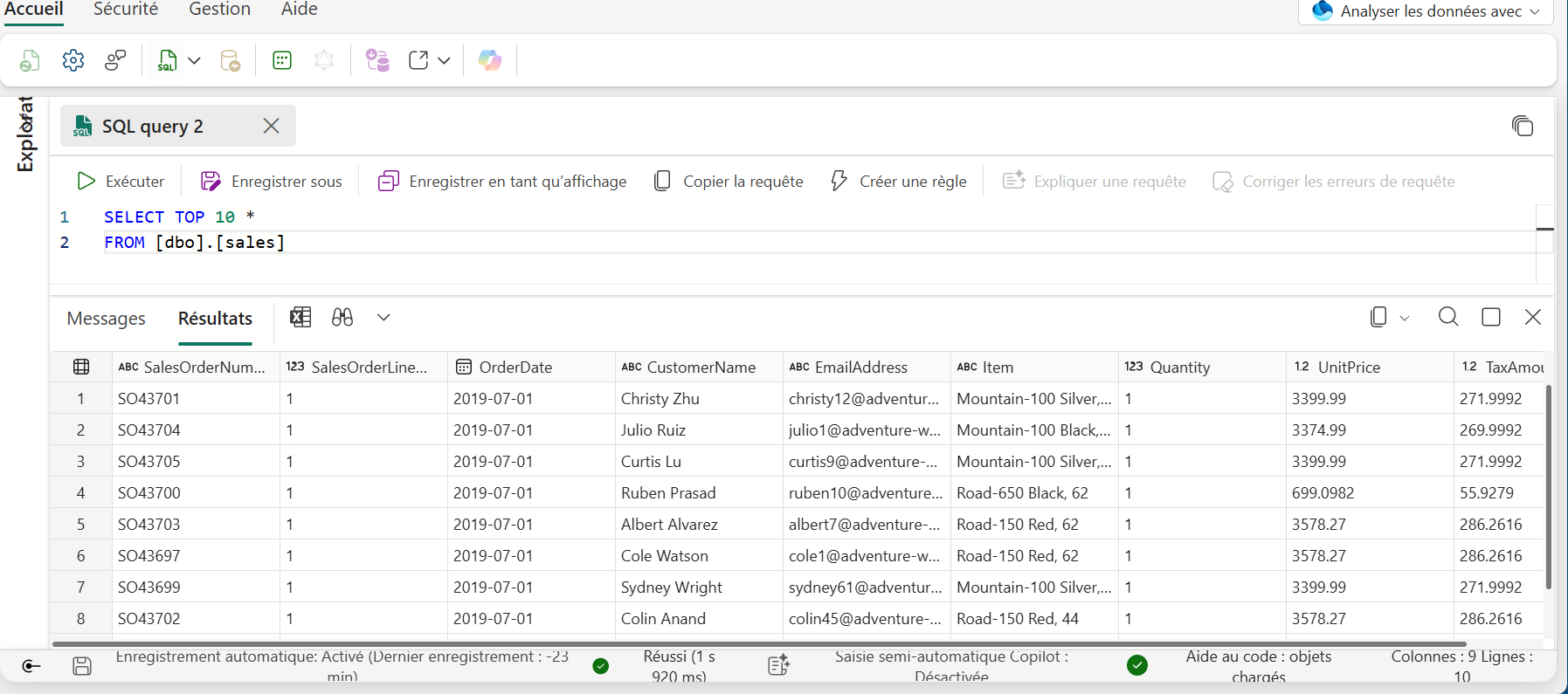The height and width of the screenshot is (694, 1568).
Task: Switch to the Messages tab
Action: pos(107,319)
